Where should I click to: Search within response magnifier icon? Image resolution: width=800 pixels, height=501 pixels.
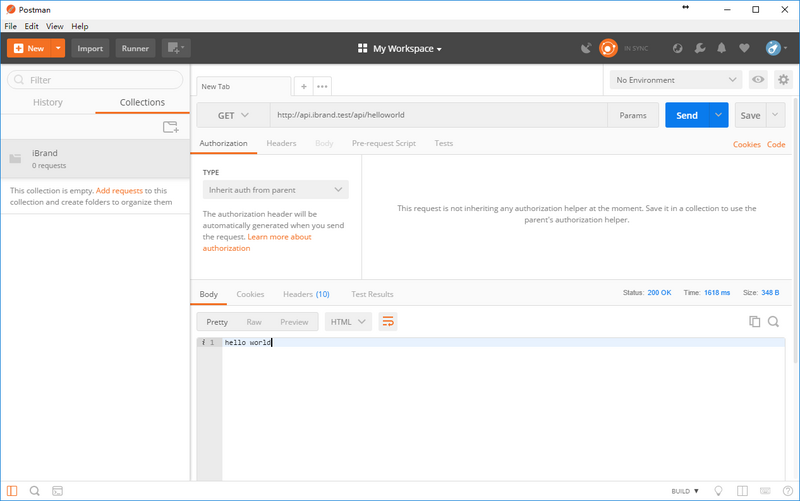[x=773, y=321]
